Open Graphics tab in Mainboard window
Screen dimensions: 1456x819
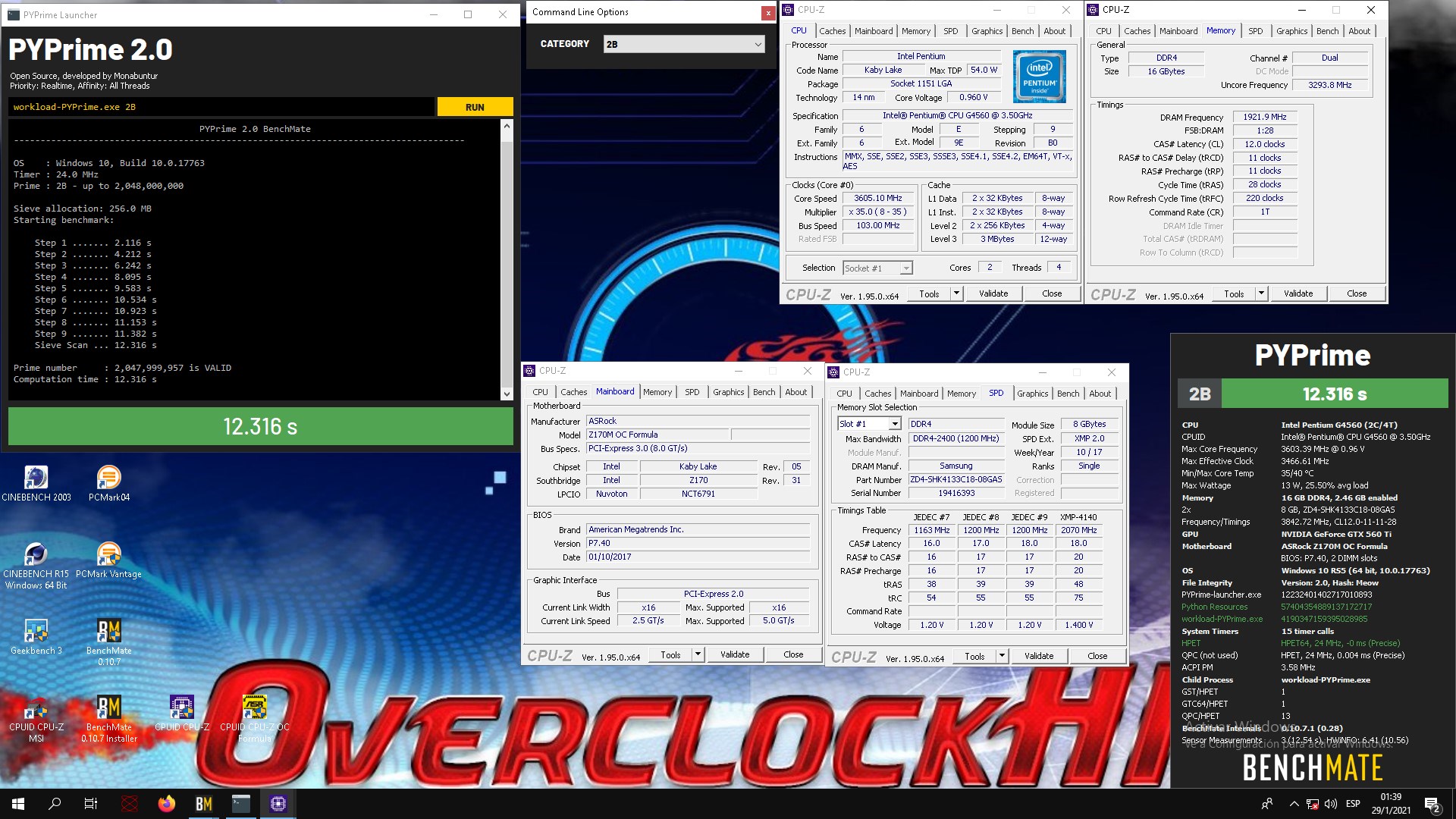point(728,392)
